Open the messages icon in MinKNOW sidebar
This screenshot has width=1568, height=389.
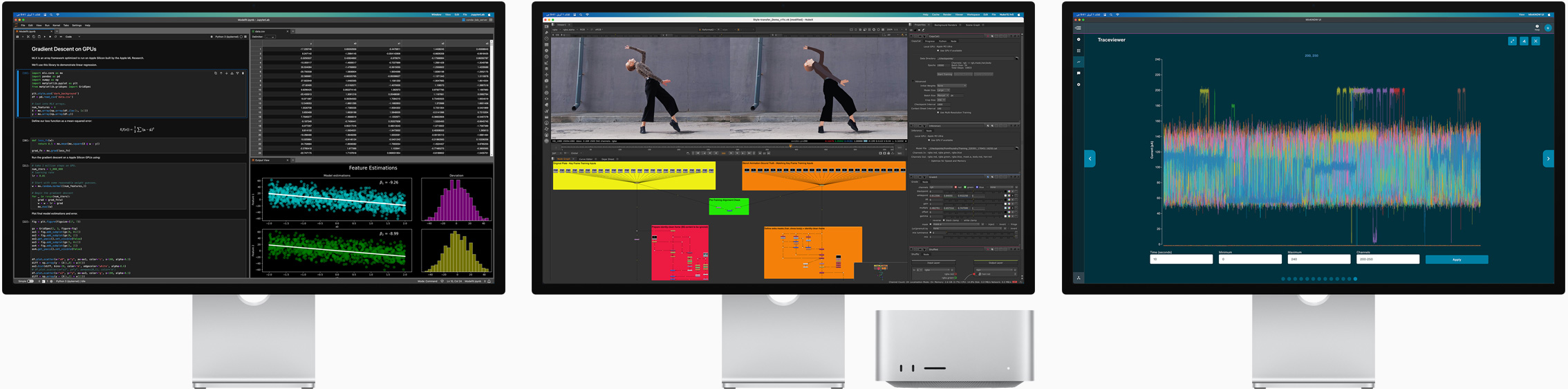(1079, 73)
